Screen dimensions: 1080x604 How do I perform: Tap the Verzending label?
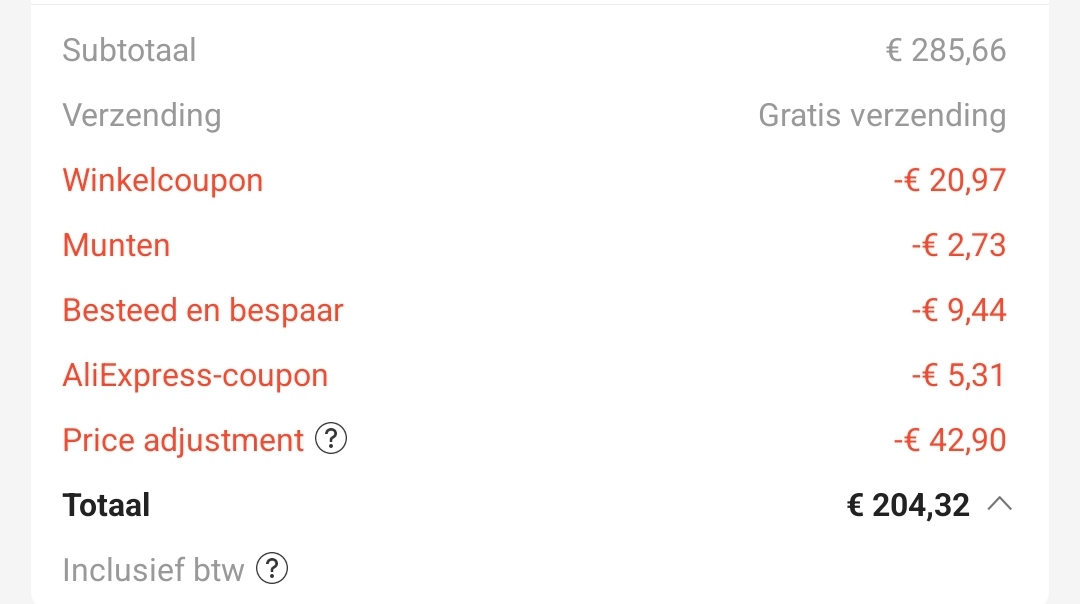(x=142, y=115)
